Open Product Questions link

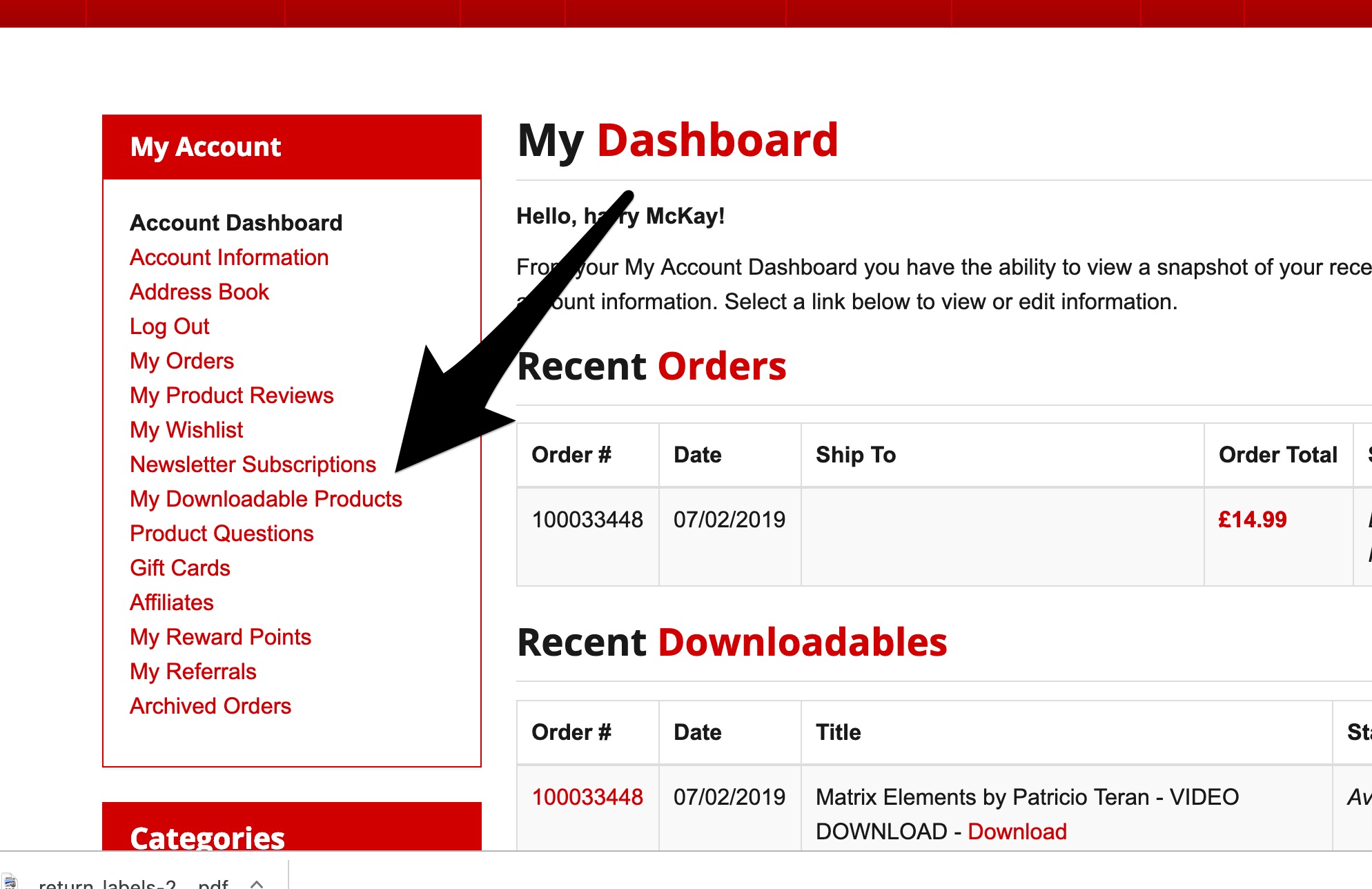(222, 534)
